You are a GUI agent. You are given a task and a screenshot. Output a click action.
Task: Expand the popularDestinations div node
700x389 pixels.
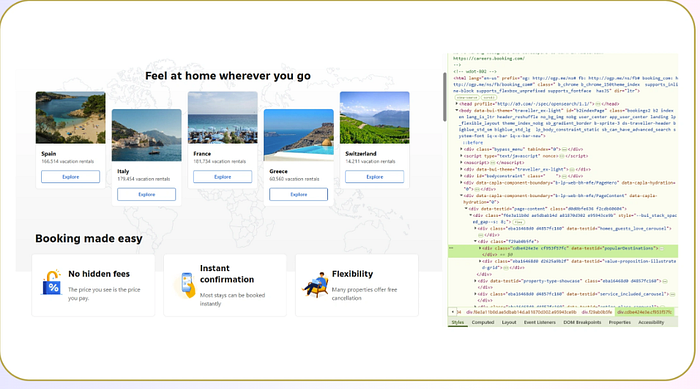(x=480, y=248)
